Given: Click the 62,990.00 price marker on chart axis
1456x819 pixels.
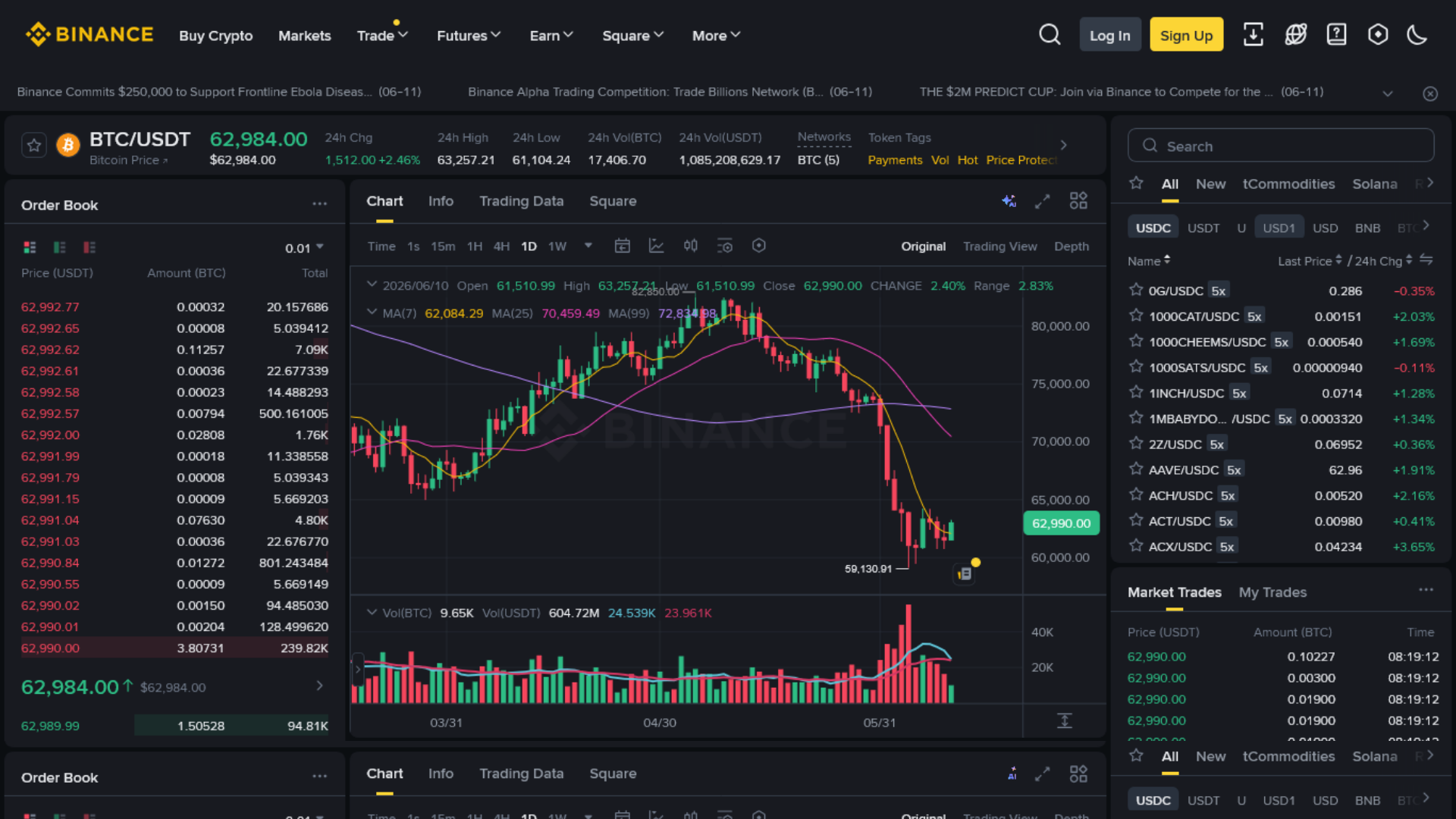Looking at the screenshot, I should coord(1061,523).
